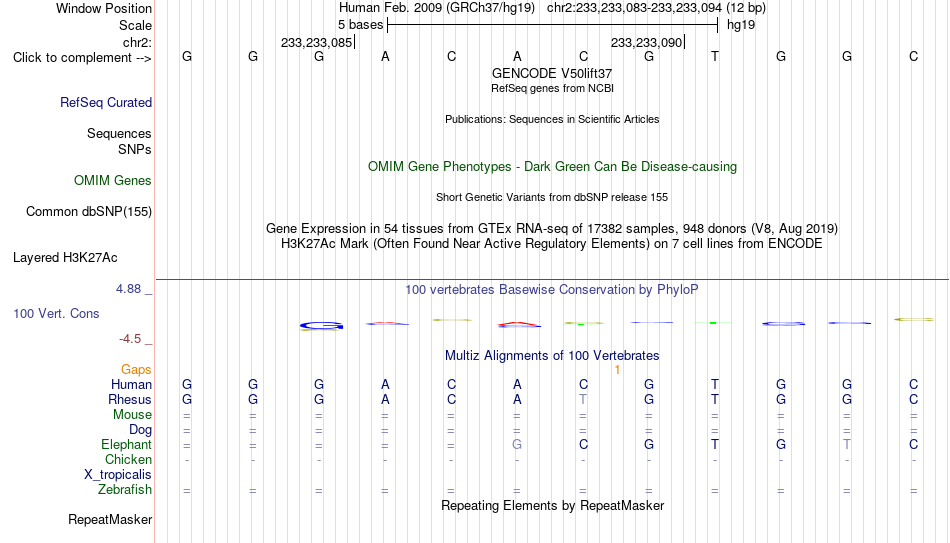The width and height of the screenshot is (950, 543).
Task: Click "Repeating Elements by RepeatMasker" title
Action: pos(552,505)
